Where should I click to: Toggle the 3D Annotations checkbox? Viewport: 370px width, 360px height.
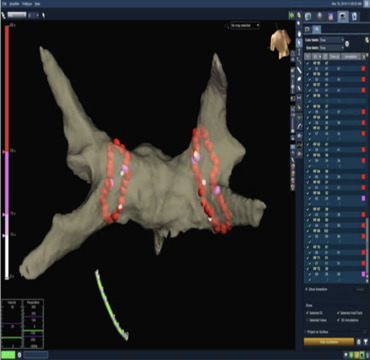coord(338,320)
